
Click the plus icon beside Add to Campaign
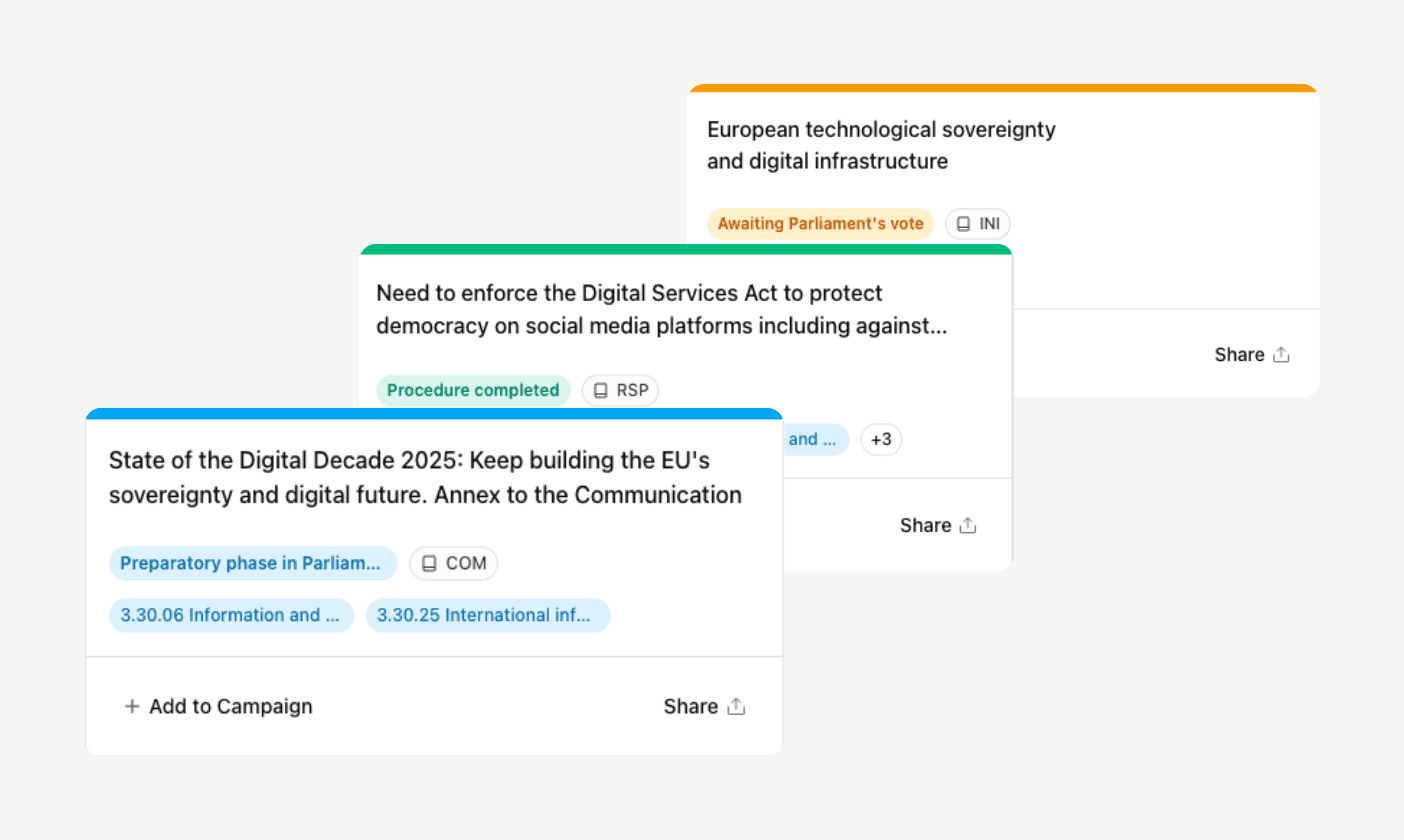point(131,706)
